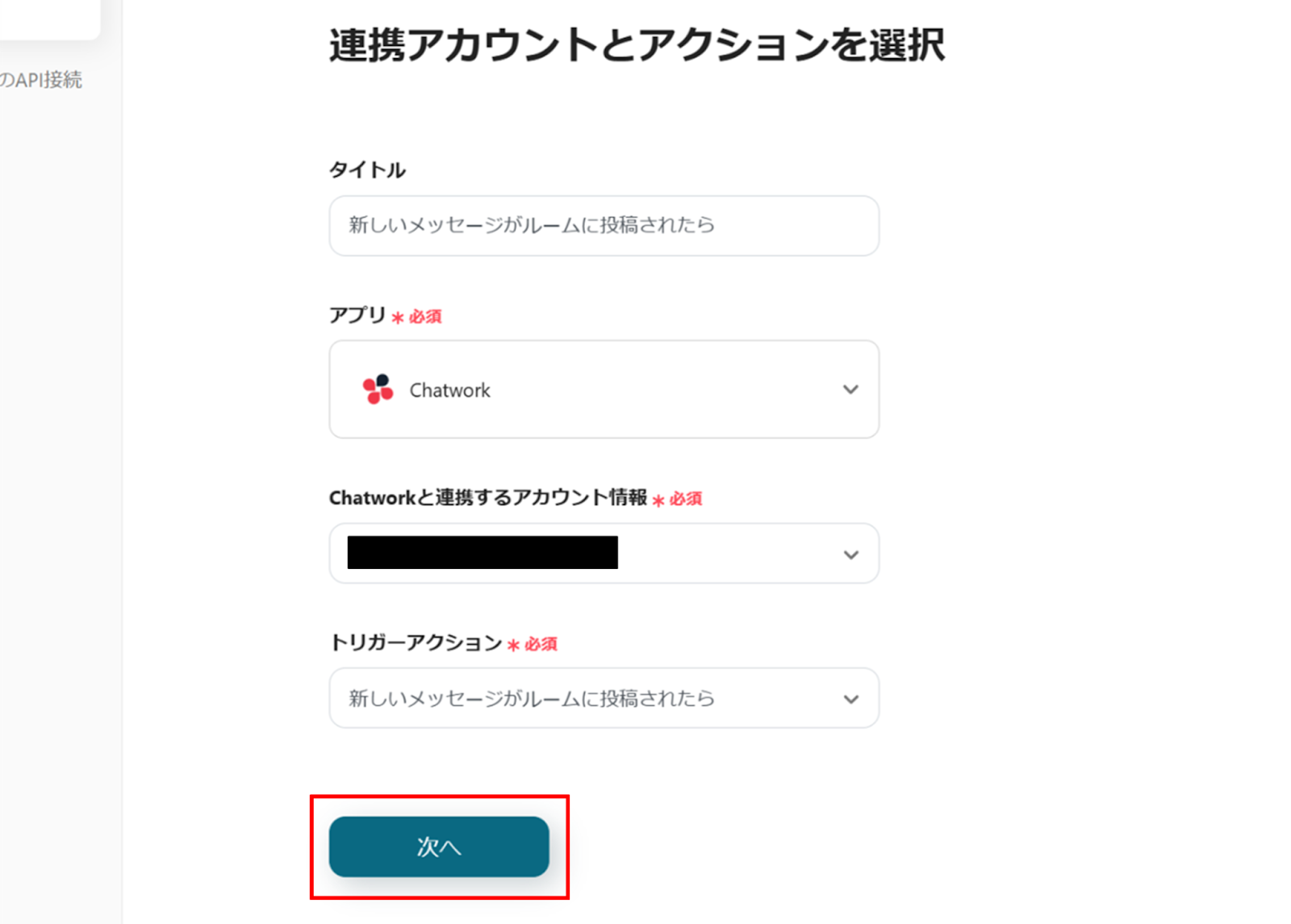This screenshot has height=924, width=1291.
Task: Click the Chatworkと連携するアカウント情報 label
Action: [487, 498]
